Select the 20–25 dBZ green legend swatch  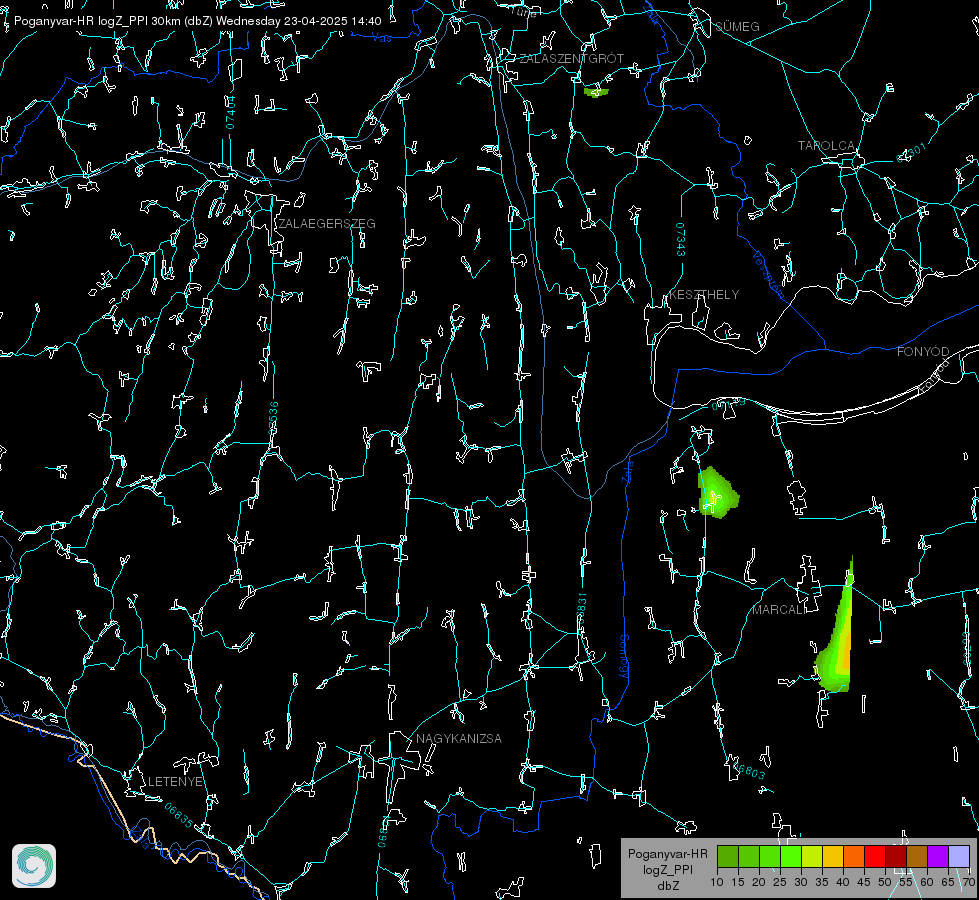tap(770, 856)
